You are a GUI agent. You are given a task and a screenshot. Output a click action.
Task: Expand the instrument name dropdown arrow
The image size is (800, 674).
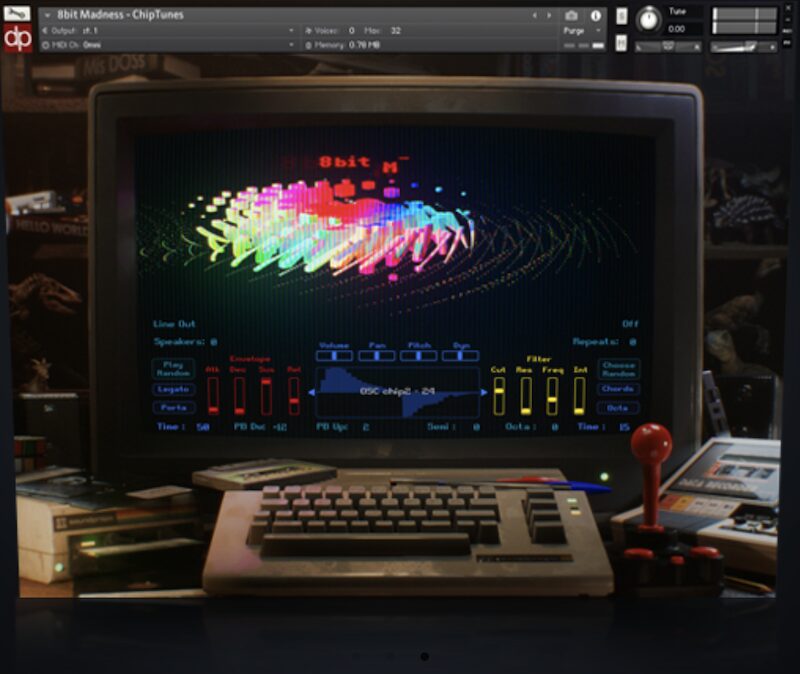[x=47, y=15]
